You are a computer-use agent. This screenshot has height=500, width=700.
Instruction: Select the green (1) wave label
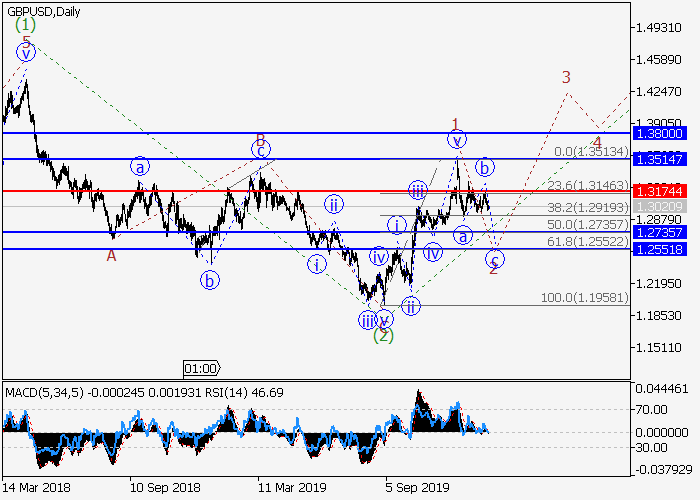(x=26, y=23)
